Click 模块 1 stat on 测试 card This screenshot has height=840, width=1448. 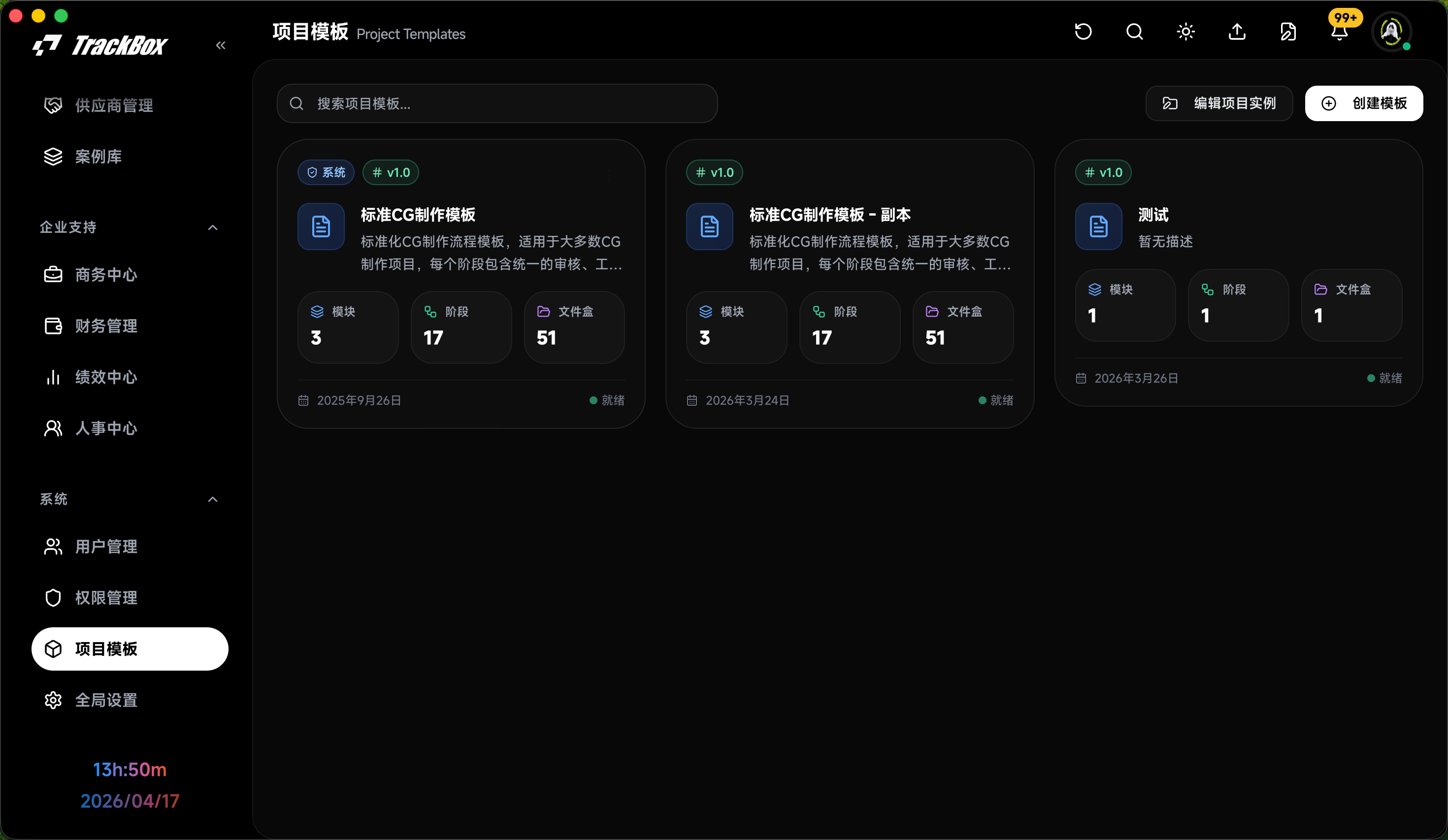pos(1125,305)
